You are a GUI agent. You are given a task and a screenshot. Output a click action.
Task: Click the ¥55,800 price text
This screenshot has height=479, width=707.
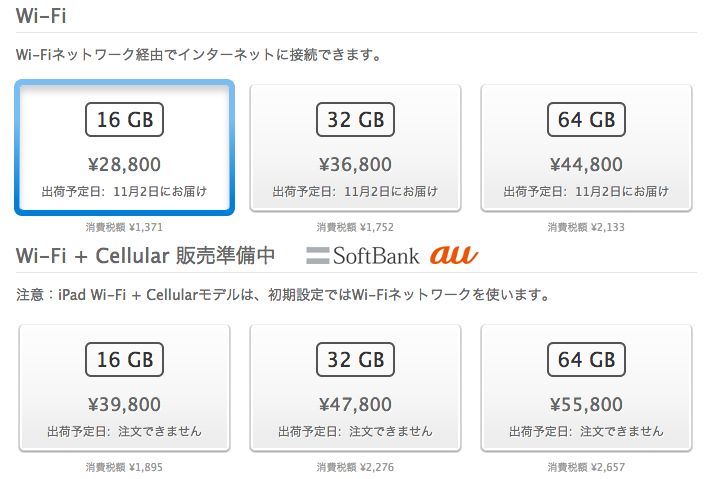tap(586, 404)
